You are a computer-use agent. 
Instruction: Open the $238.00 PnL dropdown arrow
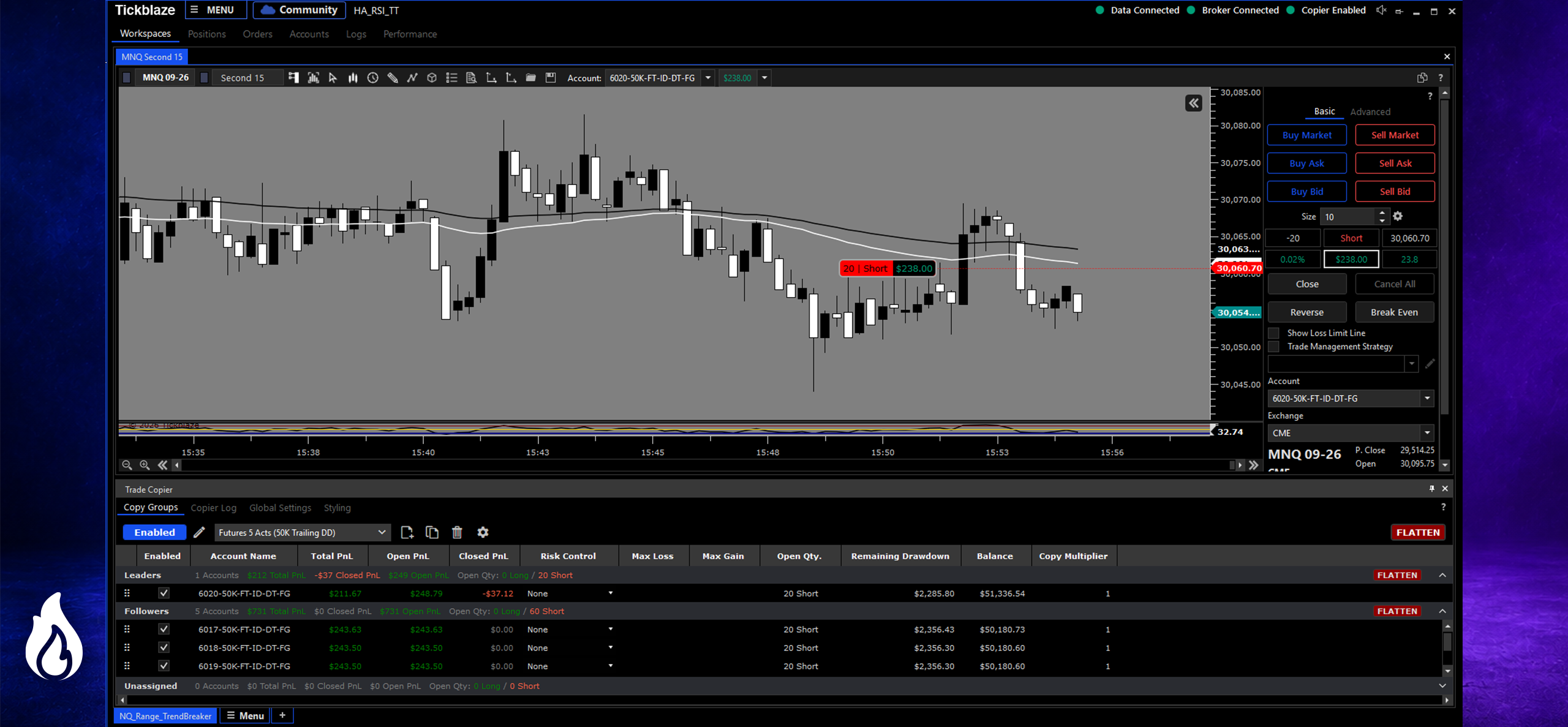(x=764, y=78)
